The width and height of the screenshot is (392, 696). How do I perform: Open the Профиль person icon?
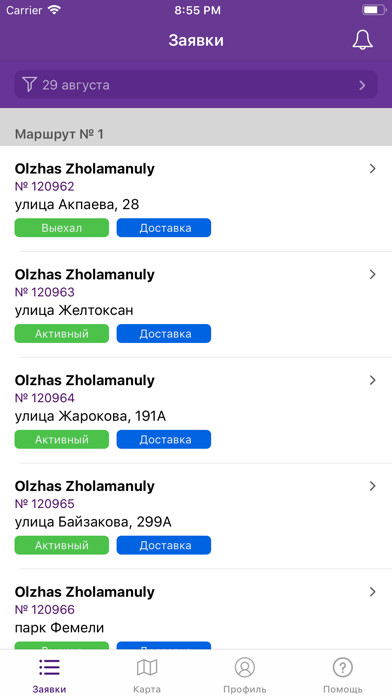coord(245,667)
